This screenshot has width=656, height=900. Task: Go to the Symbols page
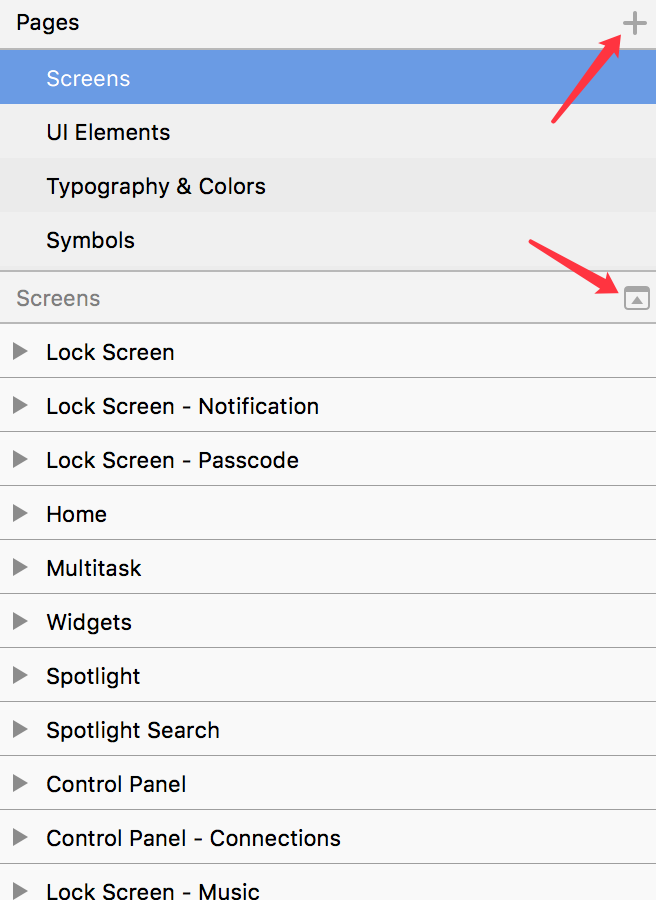(328, 239)
